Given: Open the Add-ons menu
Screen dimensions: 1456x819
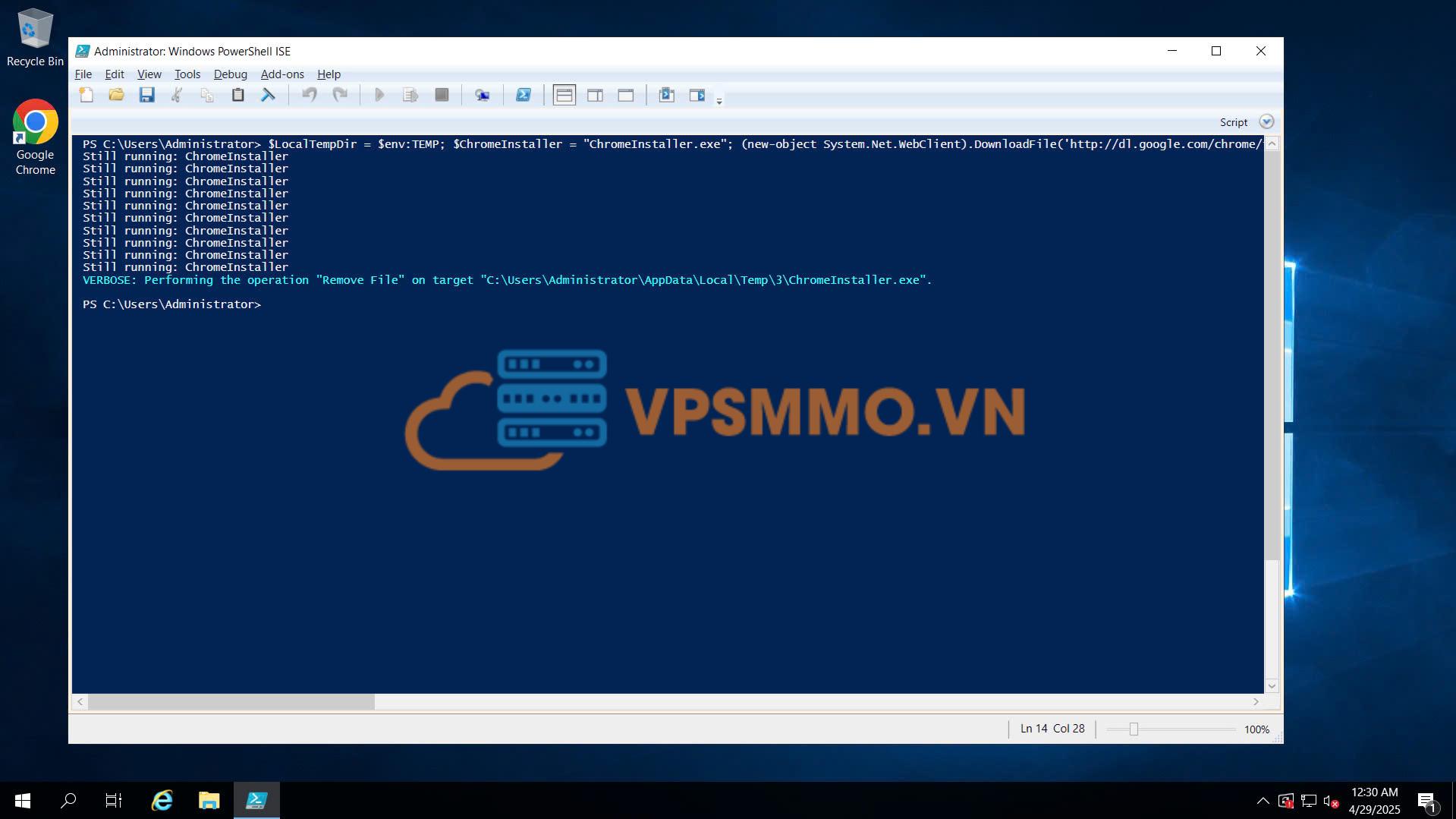Looking at the screenshot, I should coord(281,74).
